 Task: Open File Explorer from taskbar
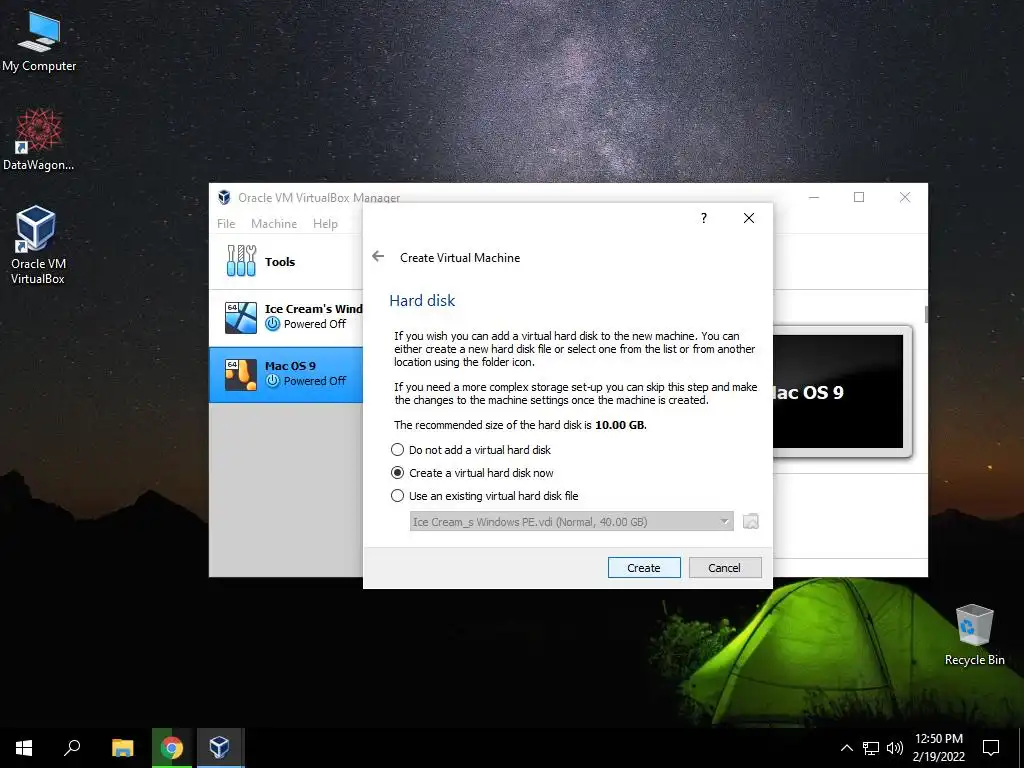(122, 748)
